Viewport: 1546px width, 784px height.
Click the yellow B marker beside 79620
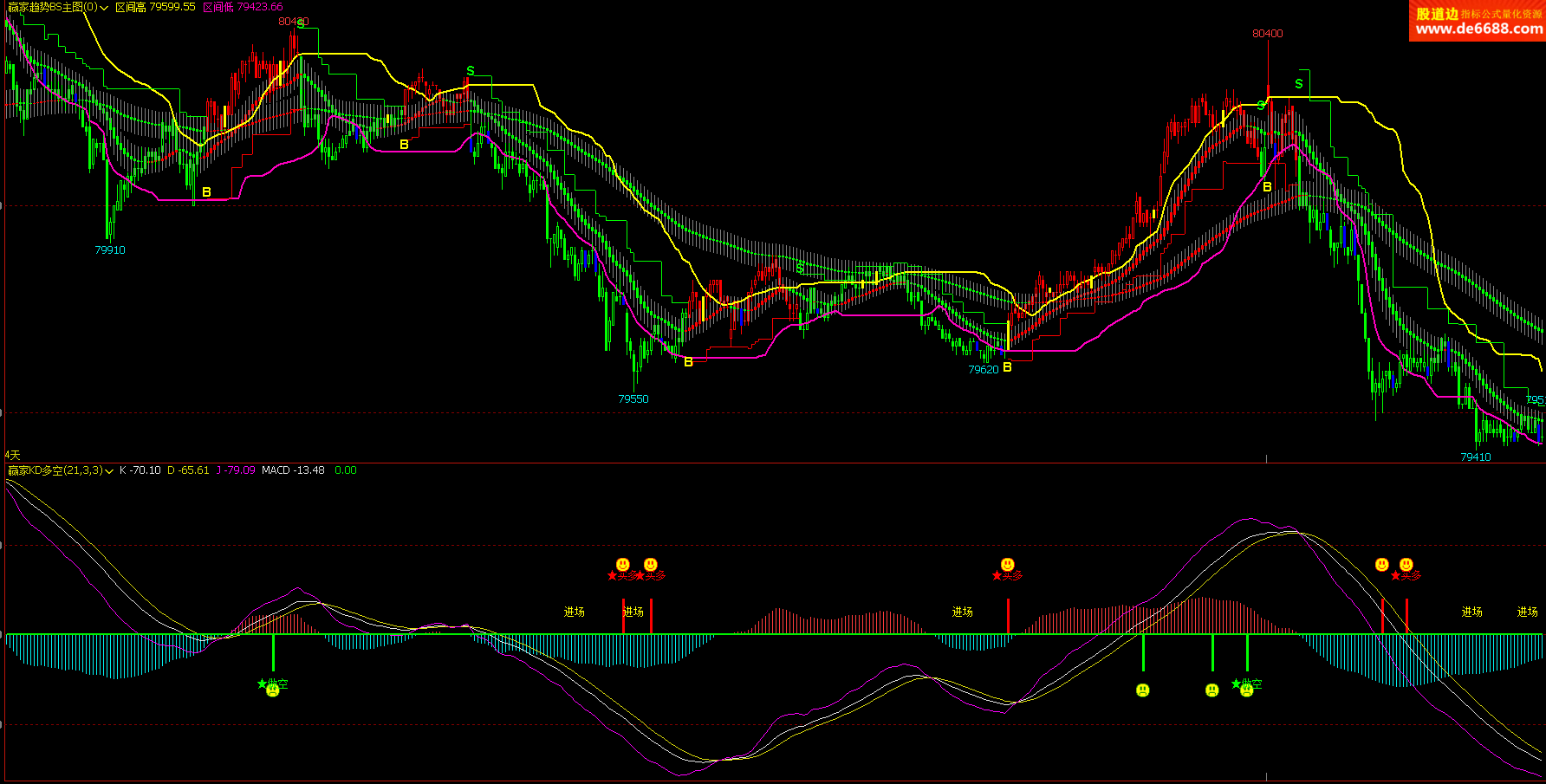tap(1007, 367)
